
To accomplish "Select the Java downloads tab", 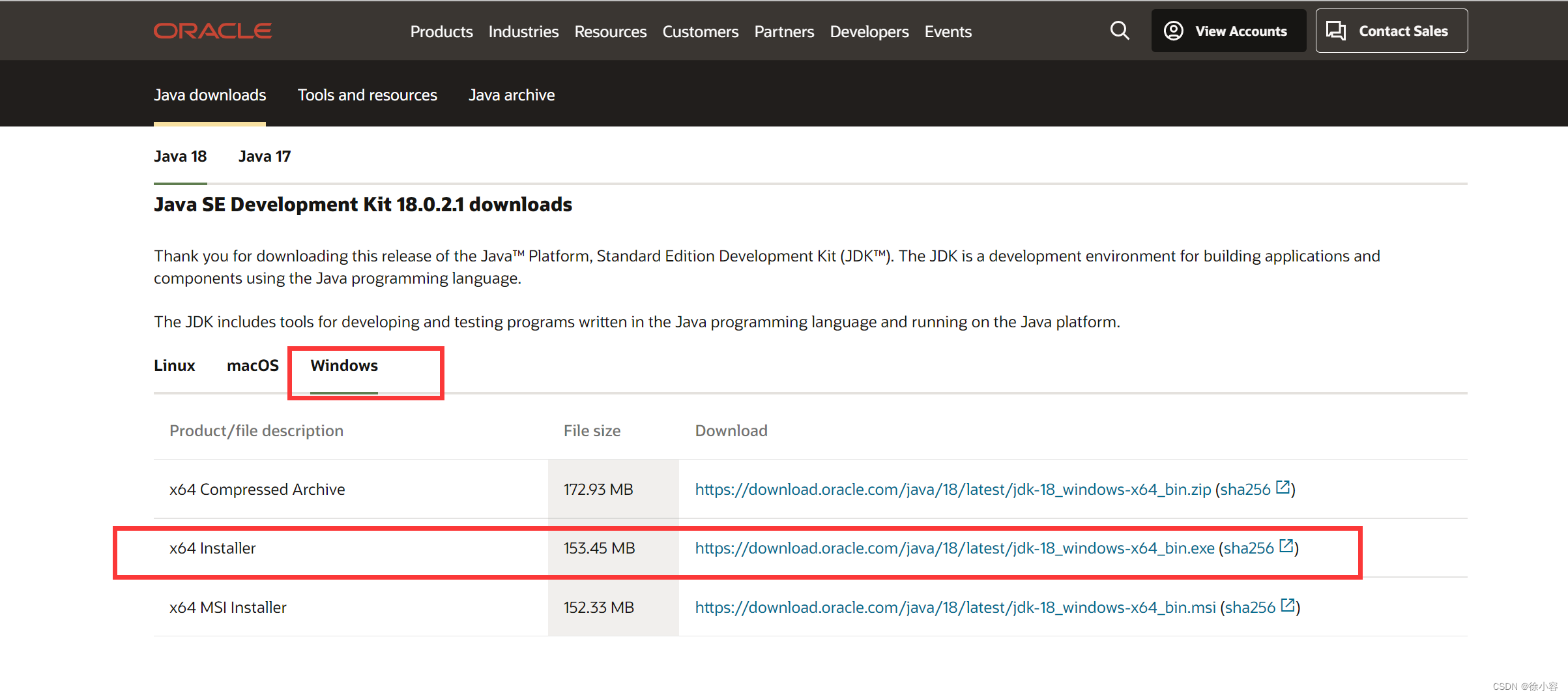I will (x=210, y=95).
